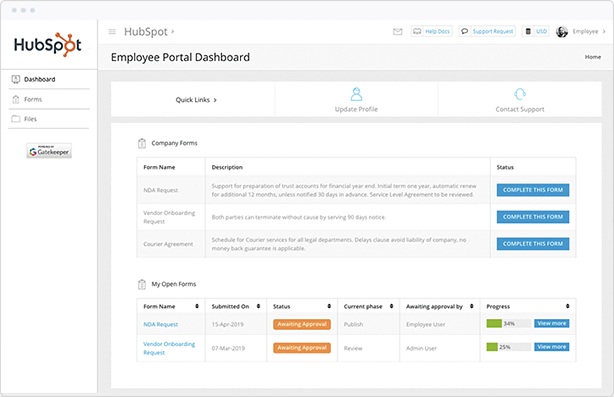
Task: Click the Forms sidebar clipboard icon
Action: [16, 99]
